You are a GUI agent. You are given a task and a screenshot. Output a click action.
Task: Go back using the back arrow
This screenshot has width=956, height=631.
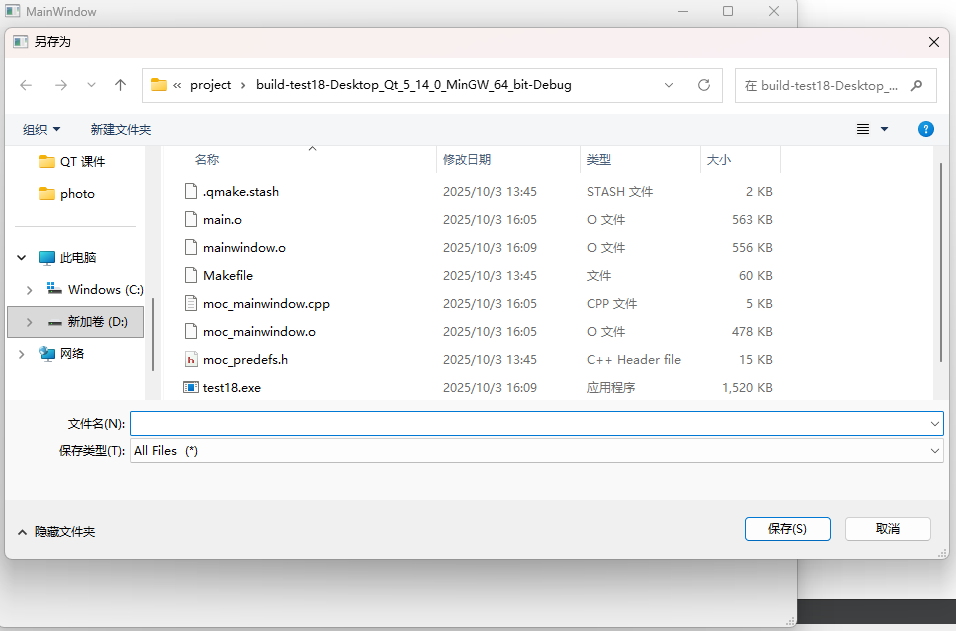26,85
